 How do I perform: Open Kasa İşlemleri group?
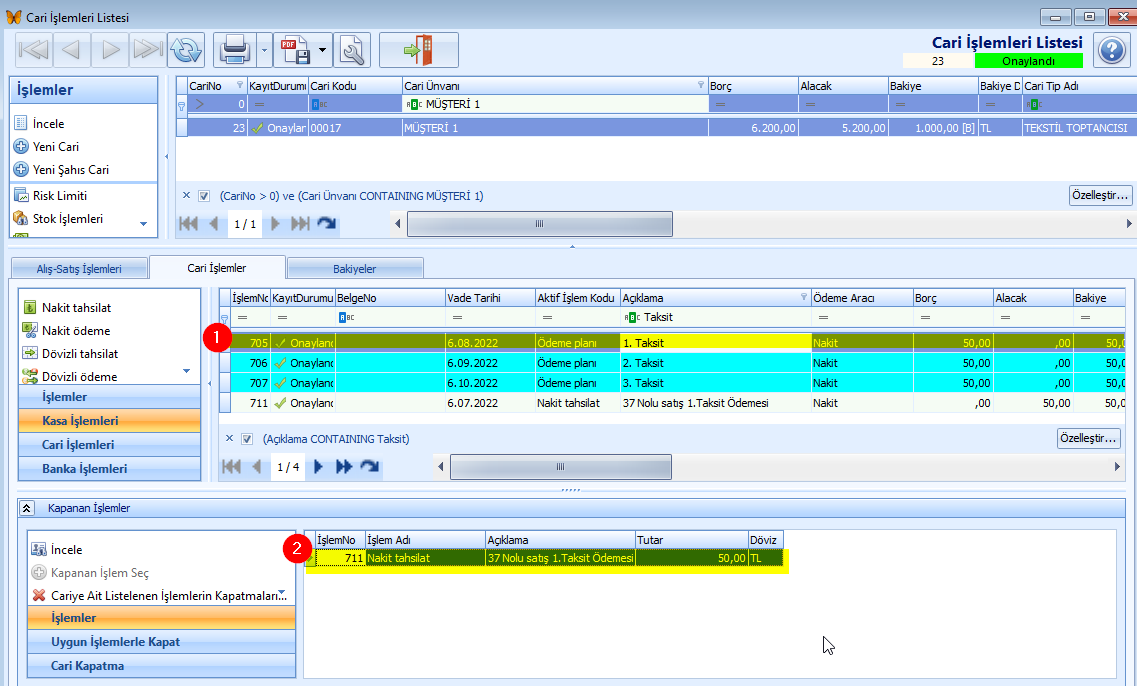[109, 421]
